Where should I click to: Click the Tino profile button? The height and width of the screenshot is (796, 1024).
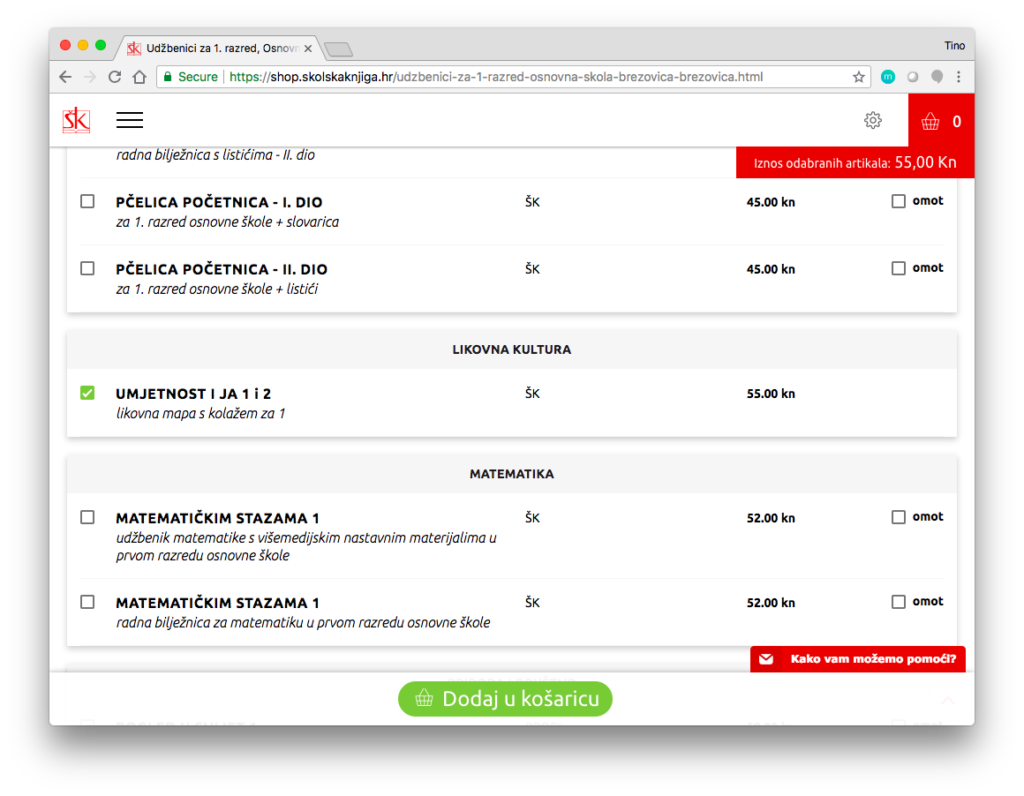click(x=954, y=46)
